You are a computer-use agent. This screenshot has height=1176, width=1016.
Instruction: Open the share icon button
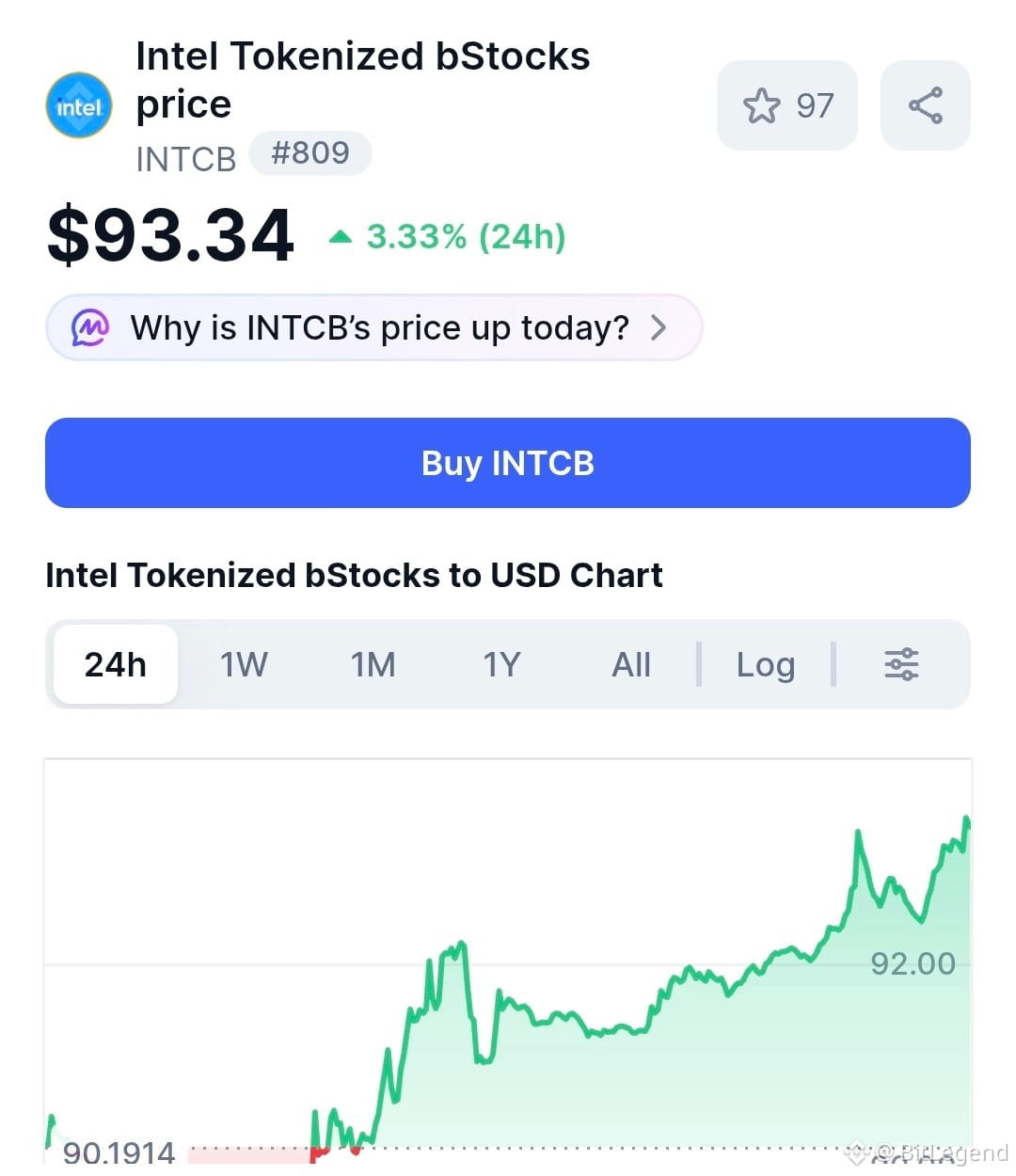pyautogui.click(x=926, y=105)
